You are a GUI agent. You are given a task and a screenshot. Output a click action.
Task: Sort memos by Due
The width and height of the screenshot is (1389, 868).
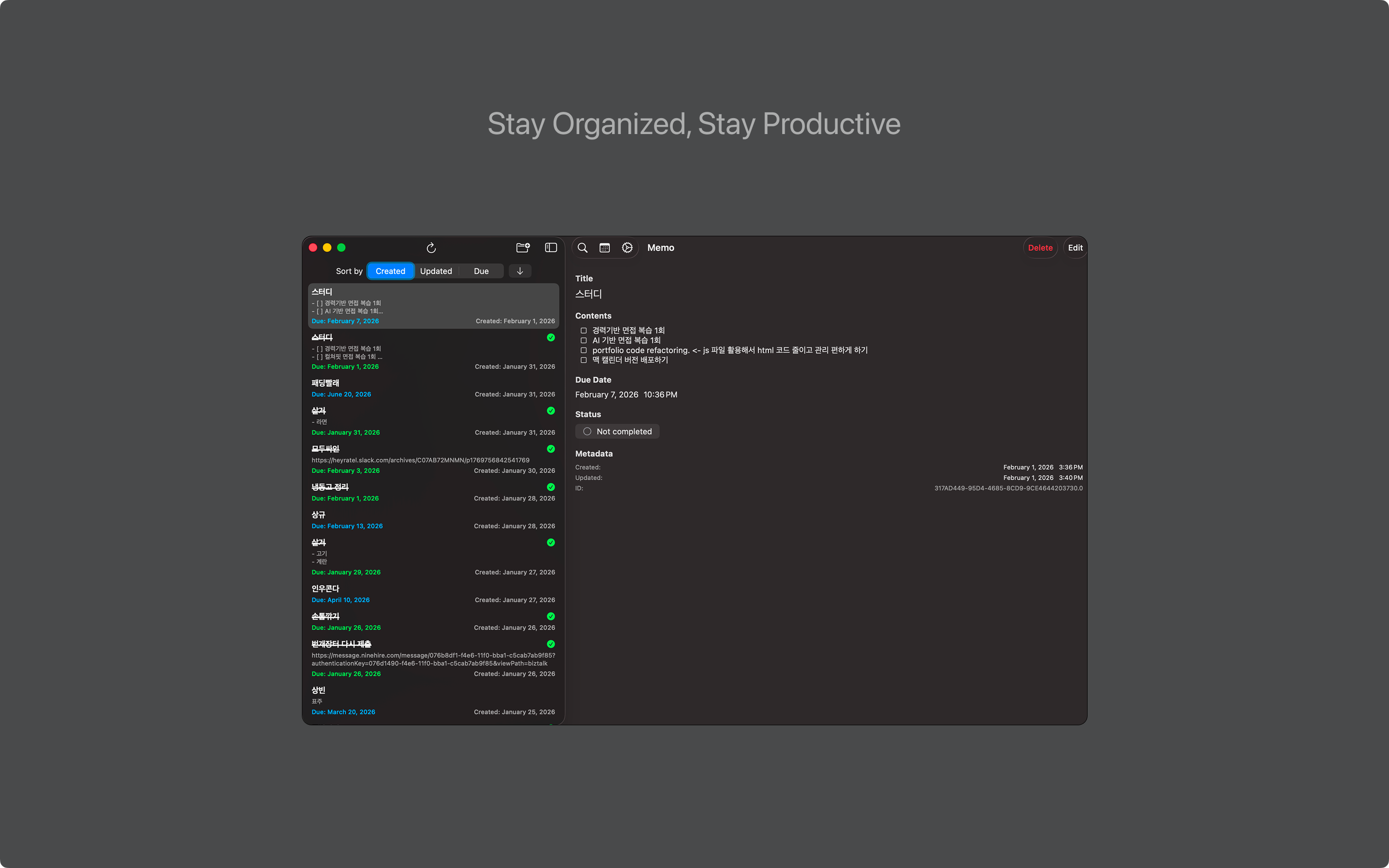[x=481, y=271]
